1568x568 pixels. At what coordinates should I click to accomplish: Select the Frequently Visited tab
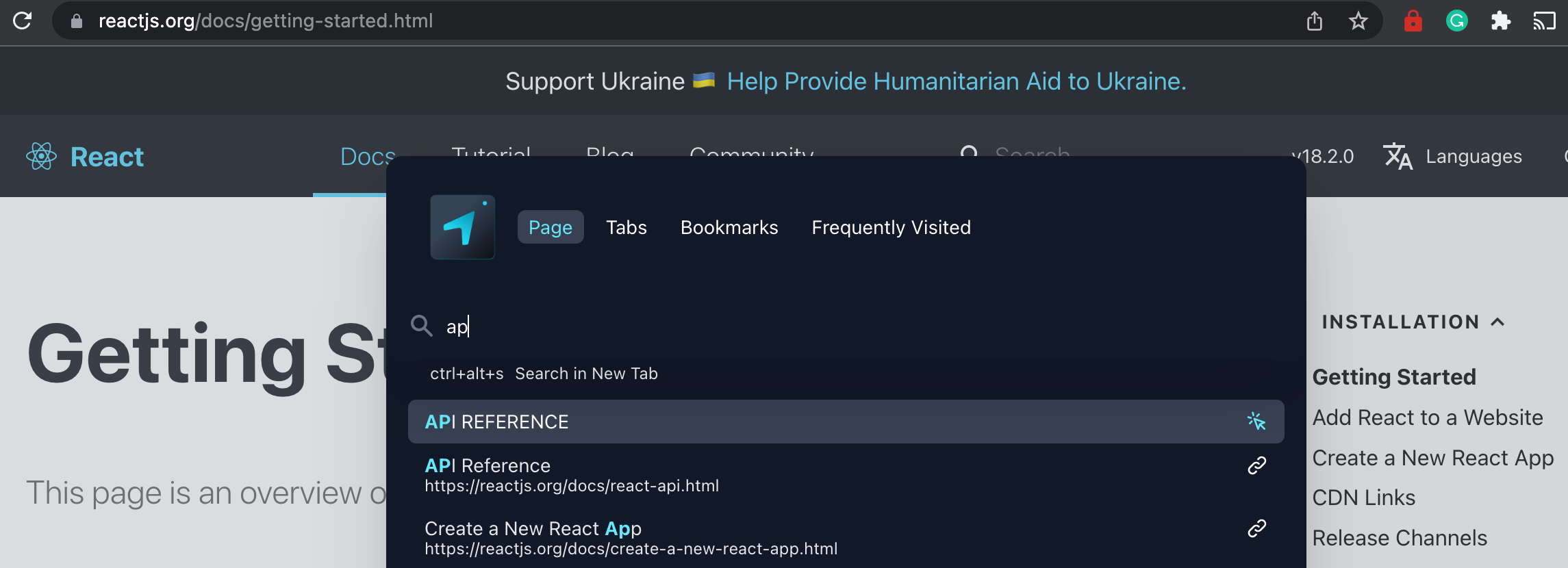coord(891,227)
